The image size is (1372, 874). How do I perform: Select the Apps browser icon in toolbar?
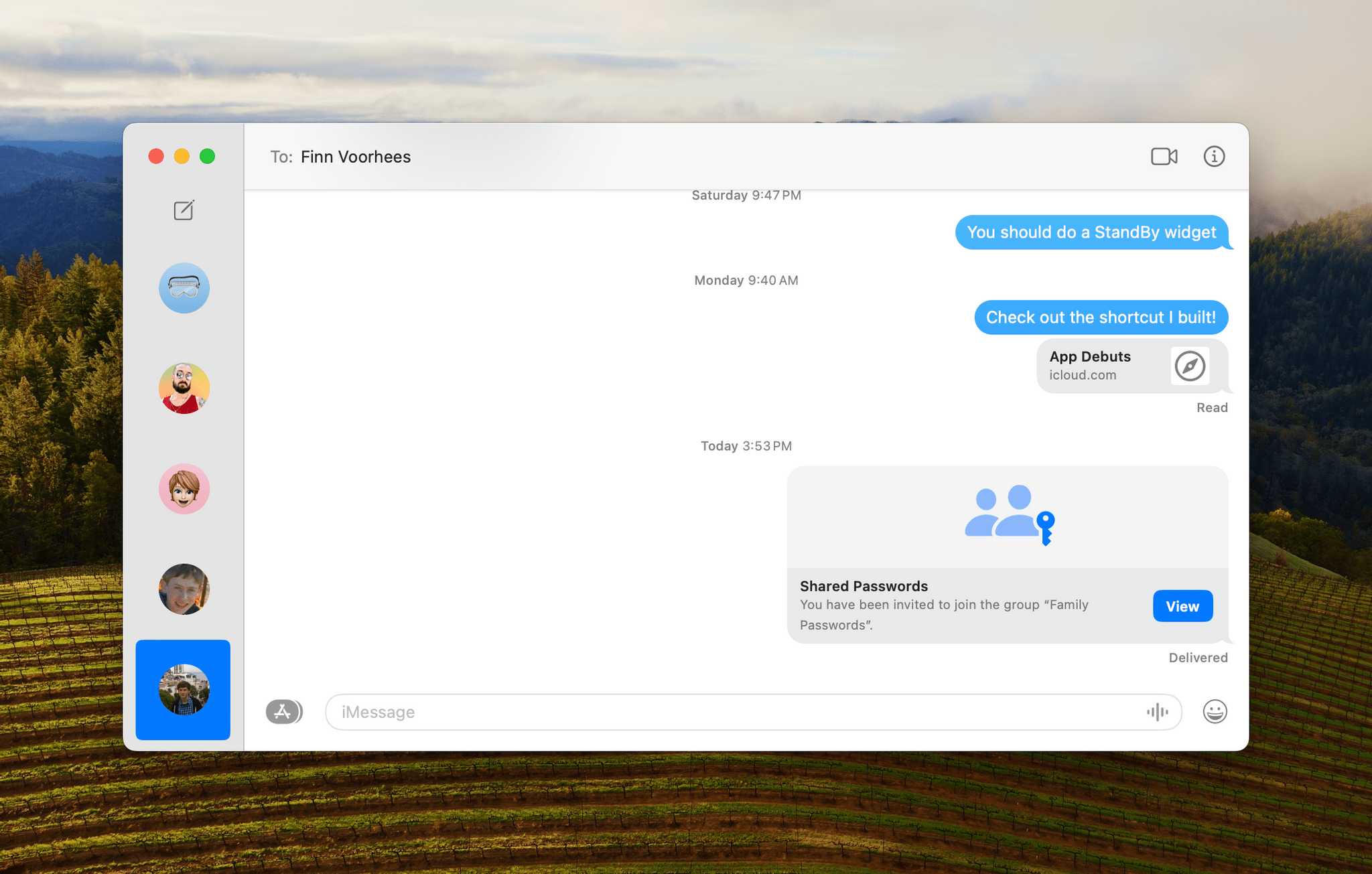point(282,711)
